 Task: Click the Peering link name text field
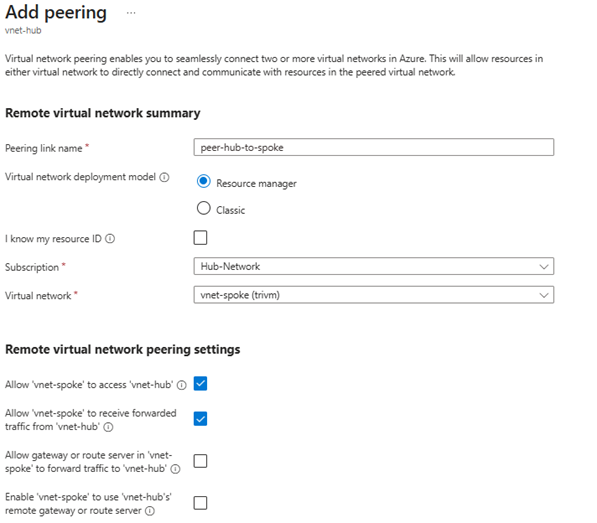(374, 147)
